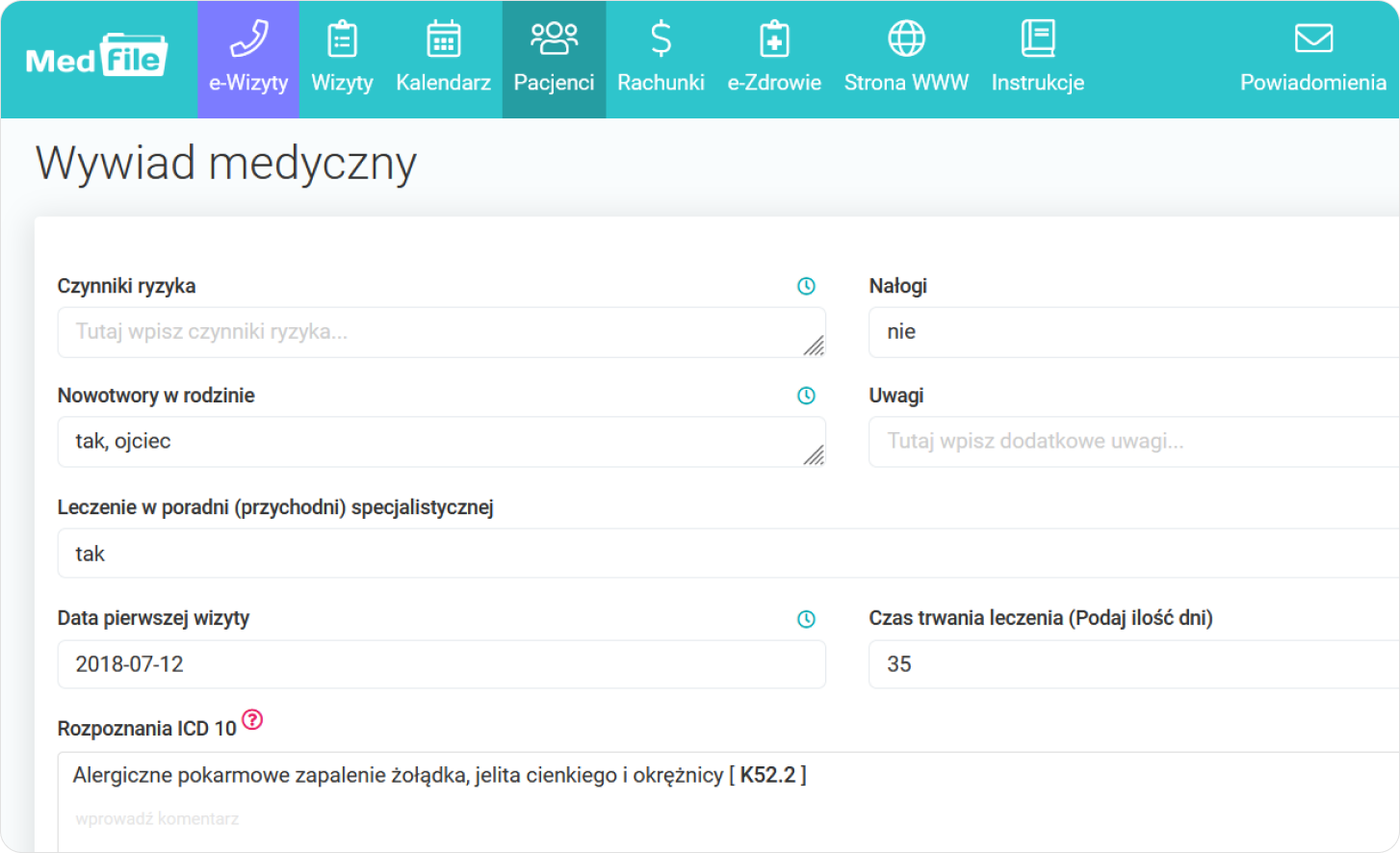
Task: Click the resize handle of Czynniki ryzyka field
Action: pos(815,346)
